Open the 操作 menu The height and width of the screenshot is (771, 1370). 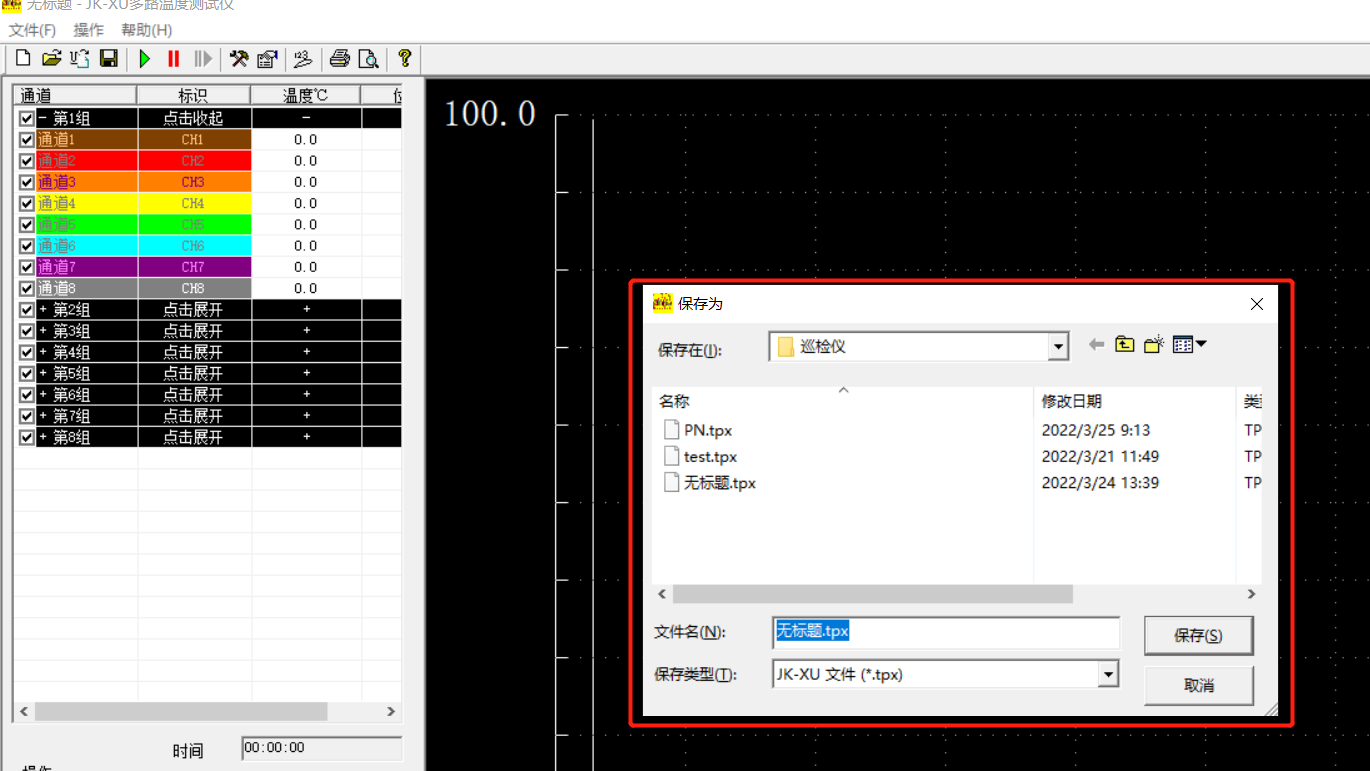[88, 30]
